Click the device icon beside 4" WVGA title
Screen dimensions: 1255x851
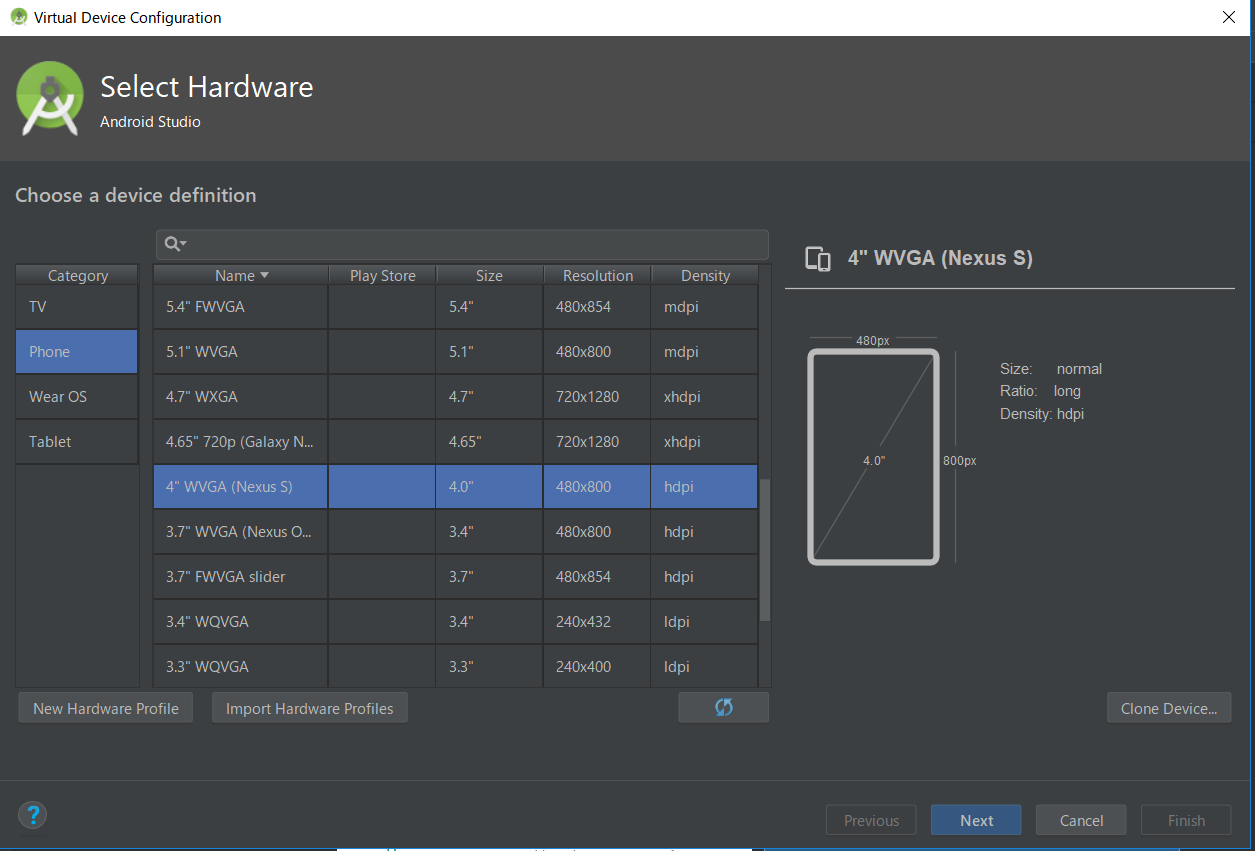point(818,259)
